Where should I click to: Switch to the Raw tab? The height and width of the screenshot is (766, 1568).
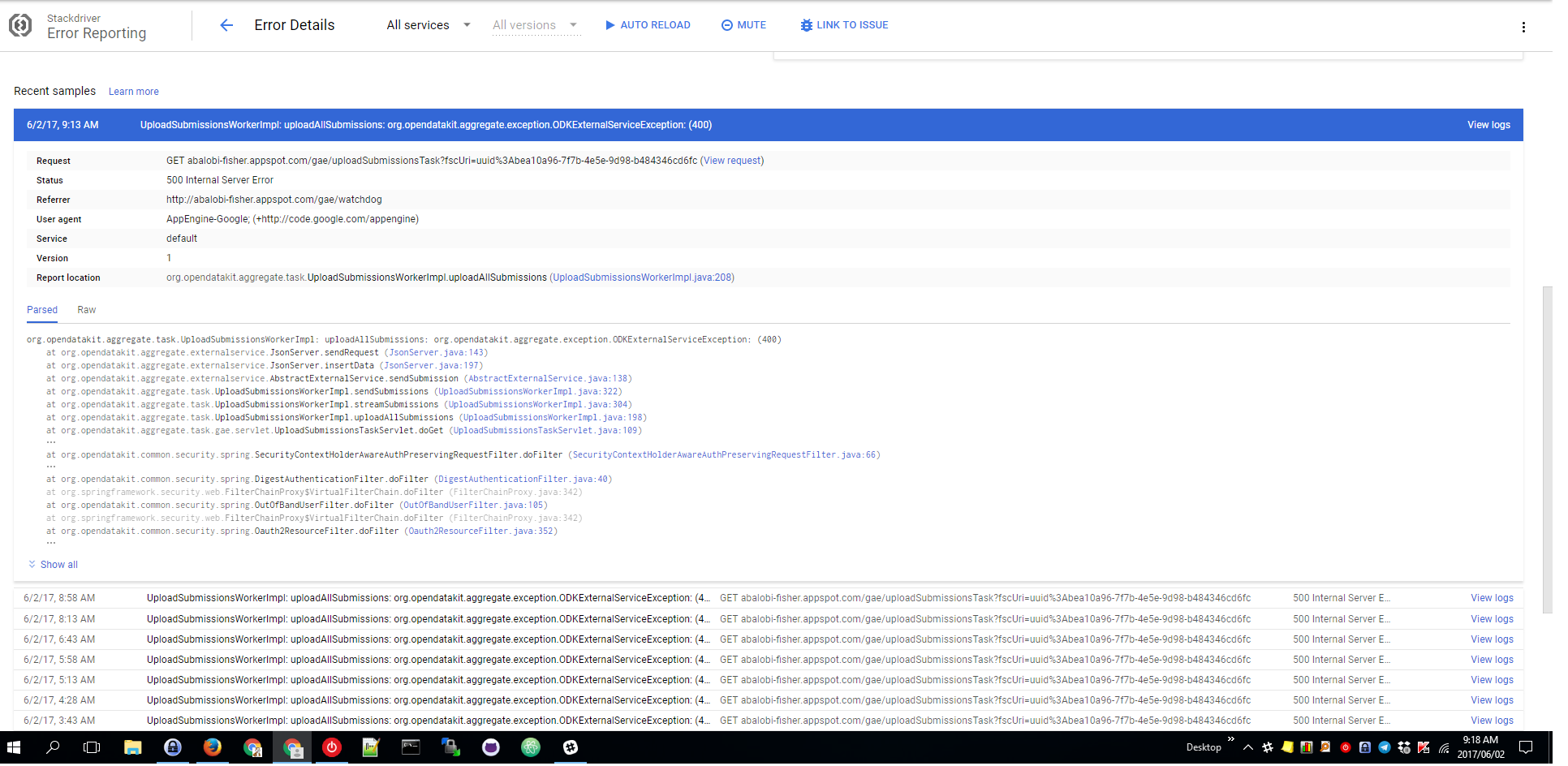(87, 310)
